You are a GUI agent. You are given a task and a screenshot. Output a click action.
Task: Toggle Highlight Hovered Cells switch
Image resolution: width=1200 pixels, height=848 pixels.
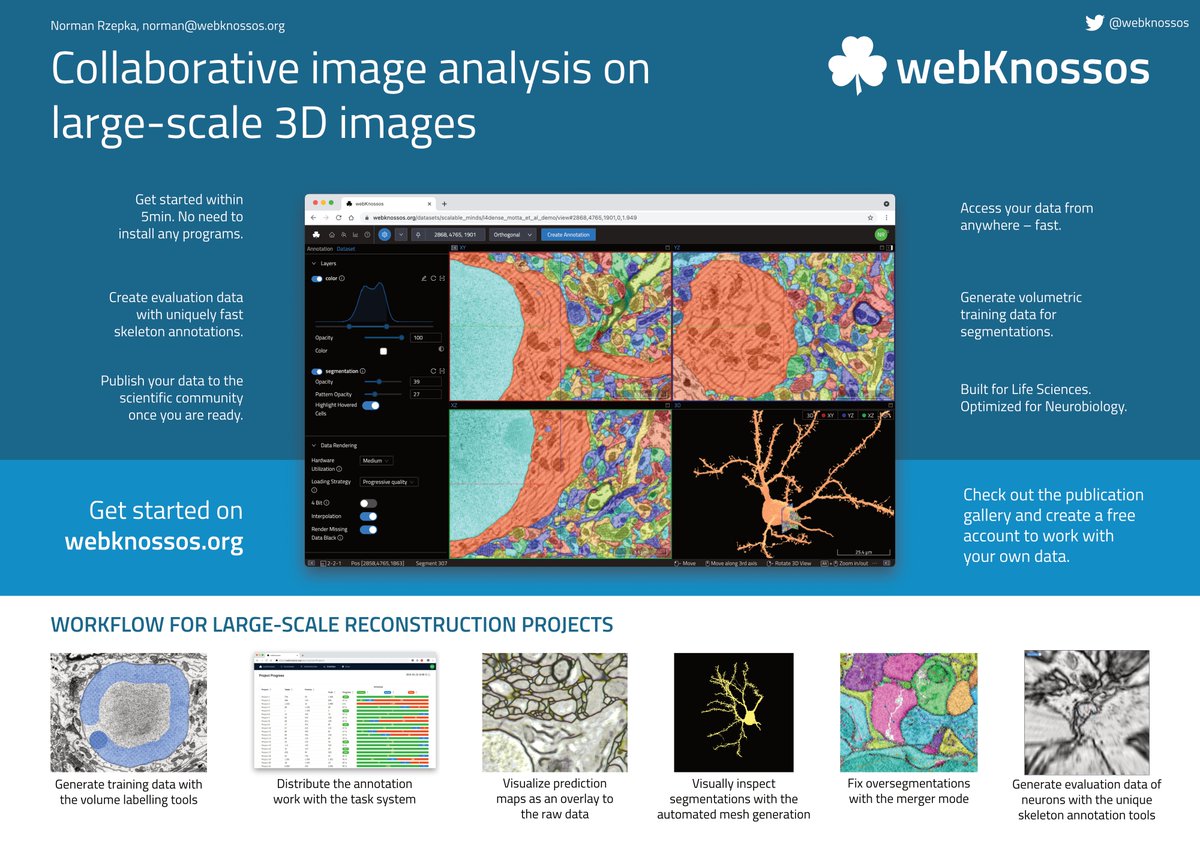point(371,405)
